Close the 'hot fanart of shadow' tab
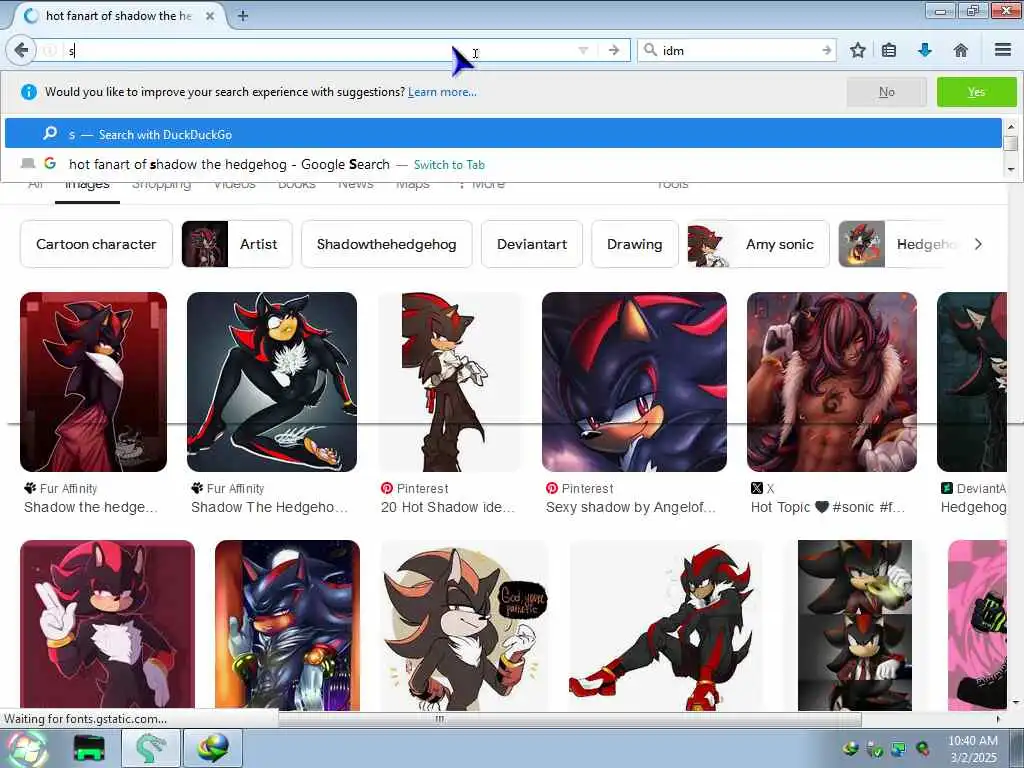 [210, 16]
